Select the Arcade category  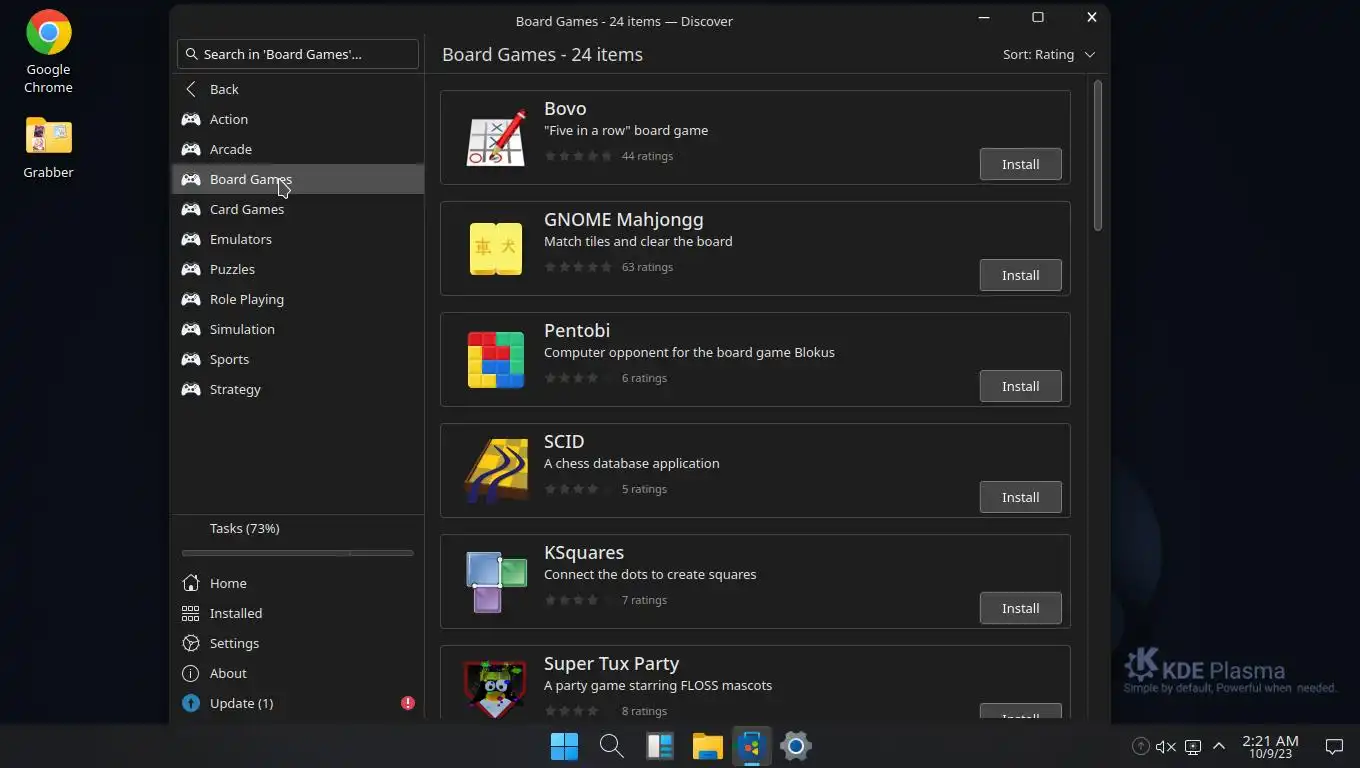(x=297, y=149)
